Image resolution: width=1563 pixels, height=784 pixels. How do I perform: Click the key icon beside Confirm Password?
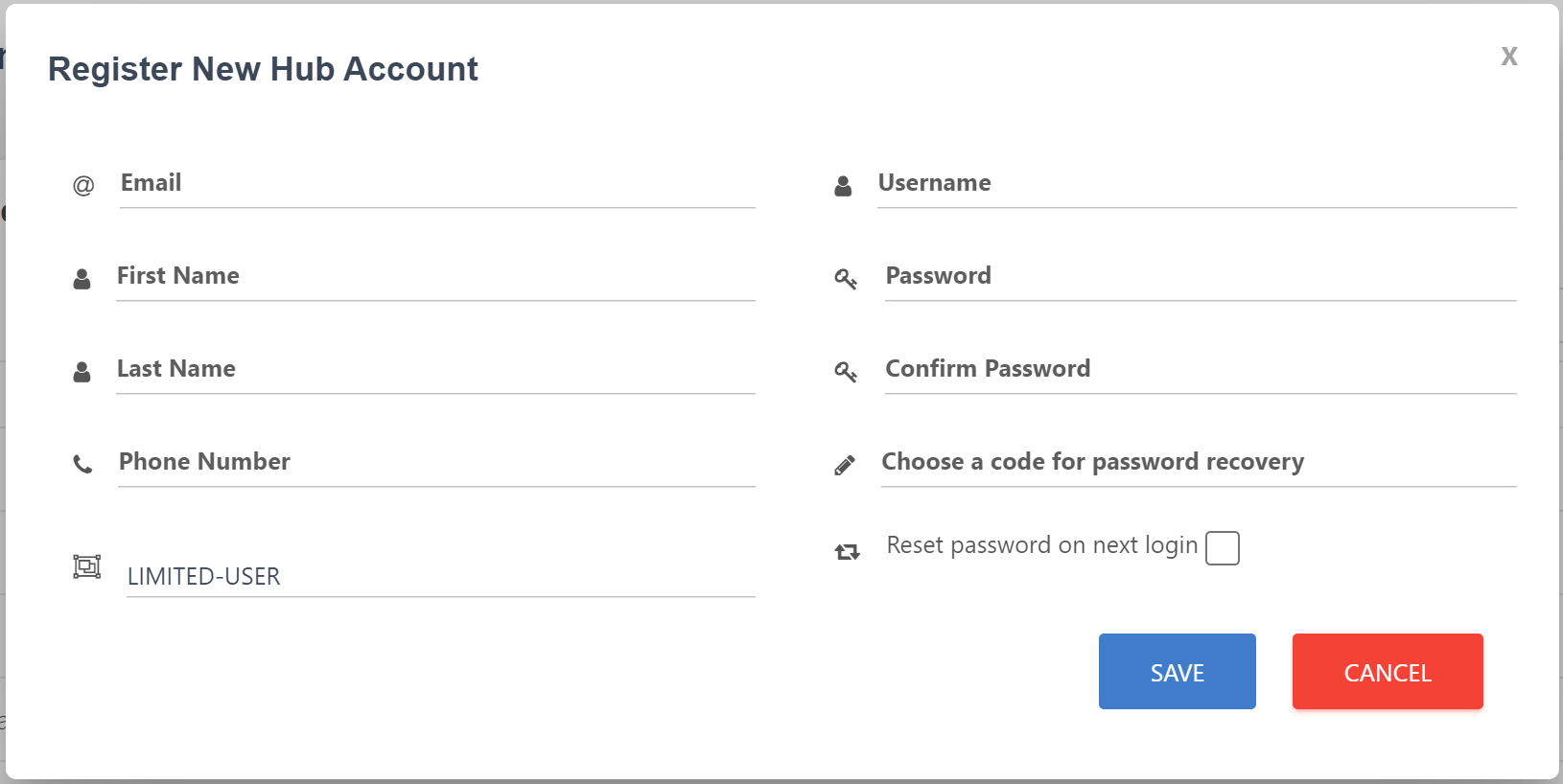pos(845,372)
